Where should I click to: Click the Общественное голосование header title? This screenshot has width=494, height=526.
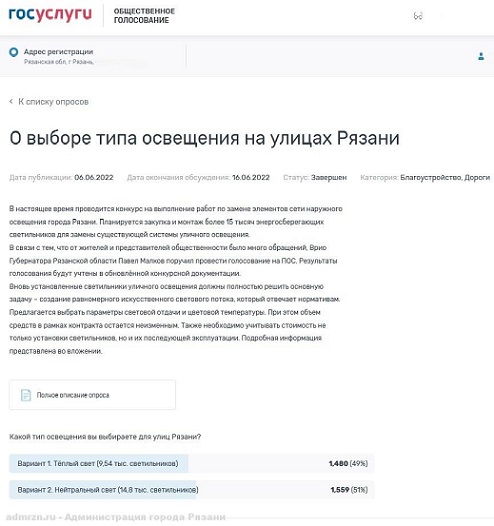[x=144, y=15]
